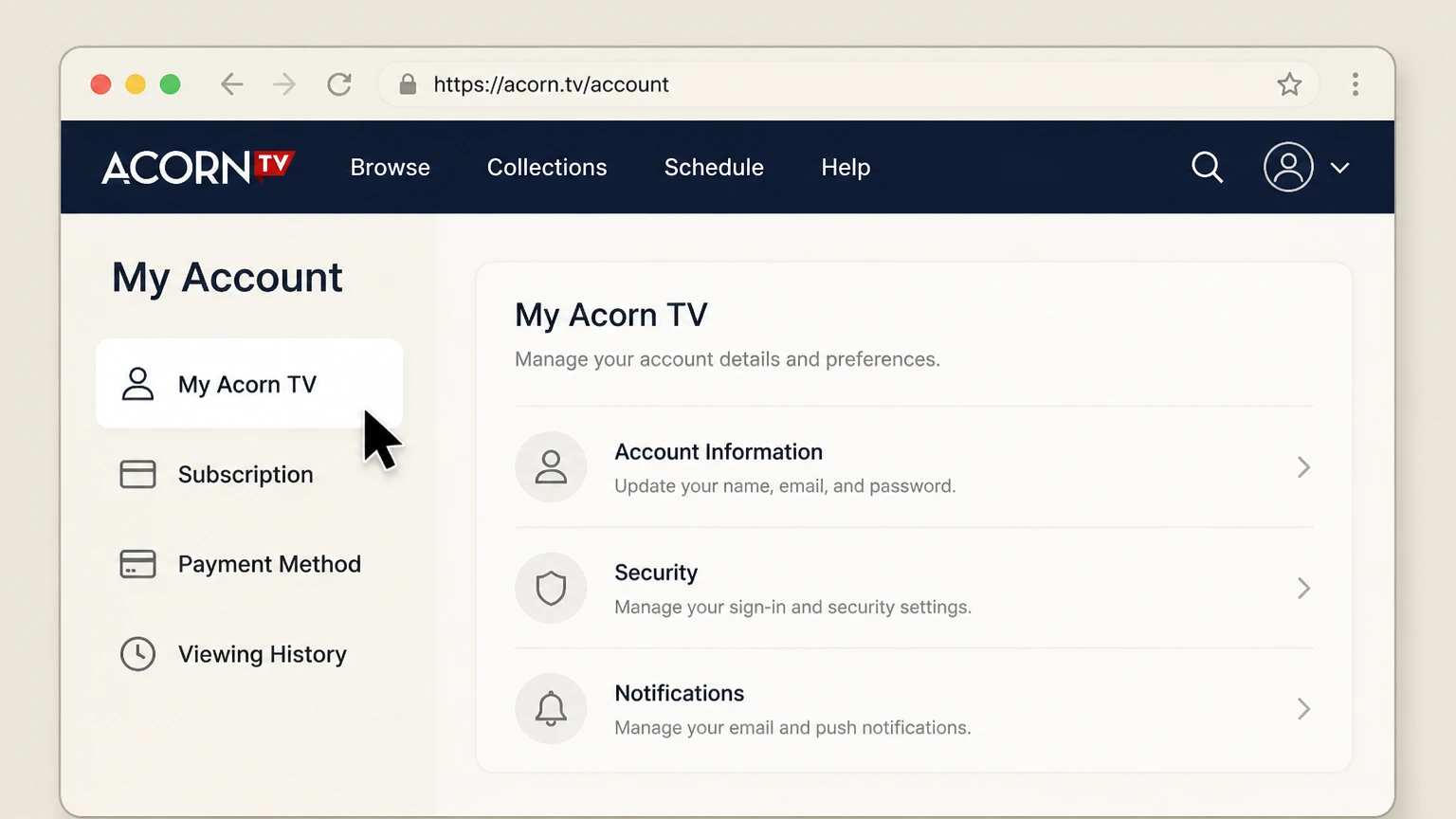Image resolution: width=1456 pixels, height=819 pixels.
Task: Open the Notifications settings row
Action: tap(914, 708)
